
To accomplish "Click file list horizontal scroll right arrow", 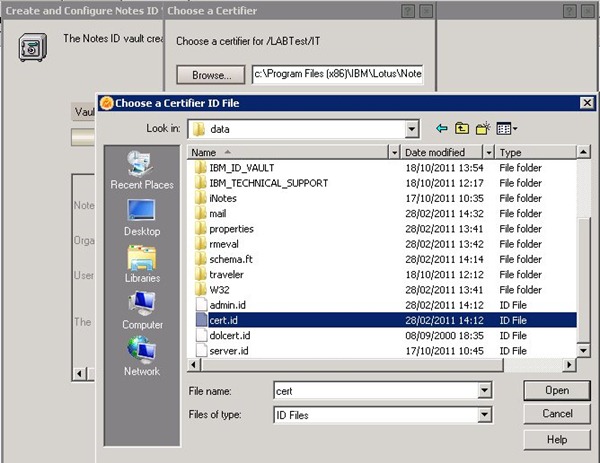I will point(569,365).
